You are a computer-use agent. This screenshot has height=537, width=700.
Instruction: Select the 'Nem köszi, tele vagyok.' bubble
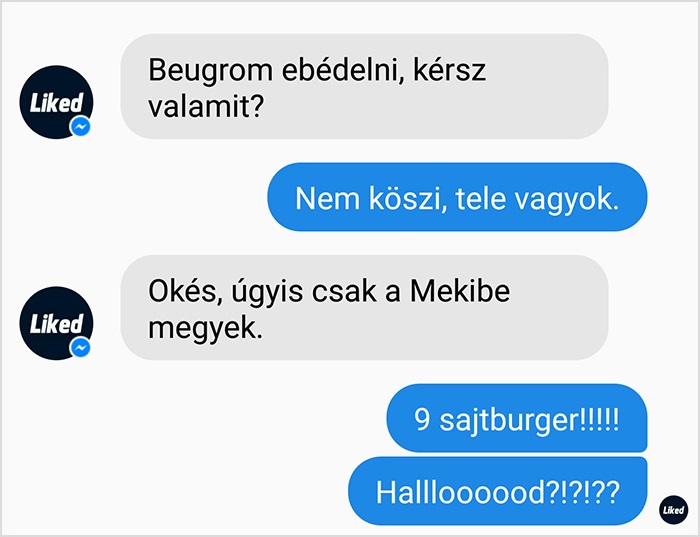(457, 197)
